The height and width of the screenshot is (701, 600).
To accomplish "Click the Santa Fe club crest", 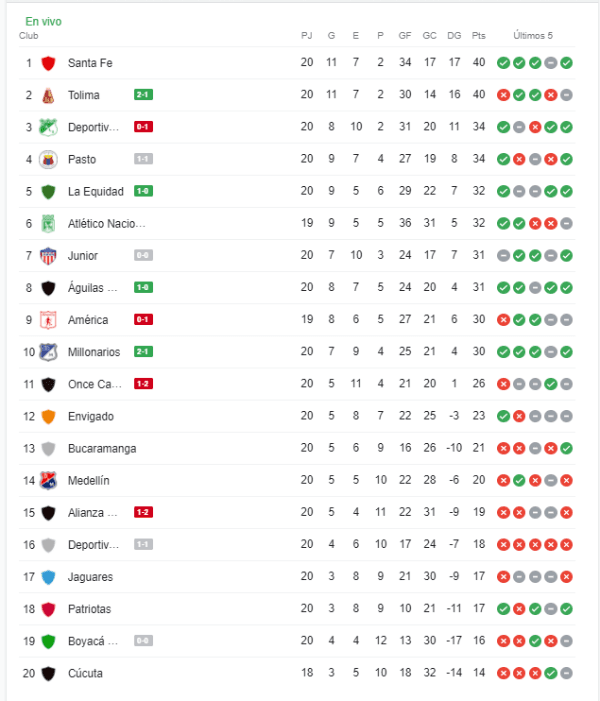I will click(48, 63).
